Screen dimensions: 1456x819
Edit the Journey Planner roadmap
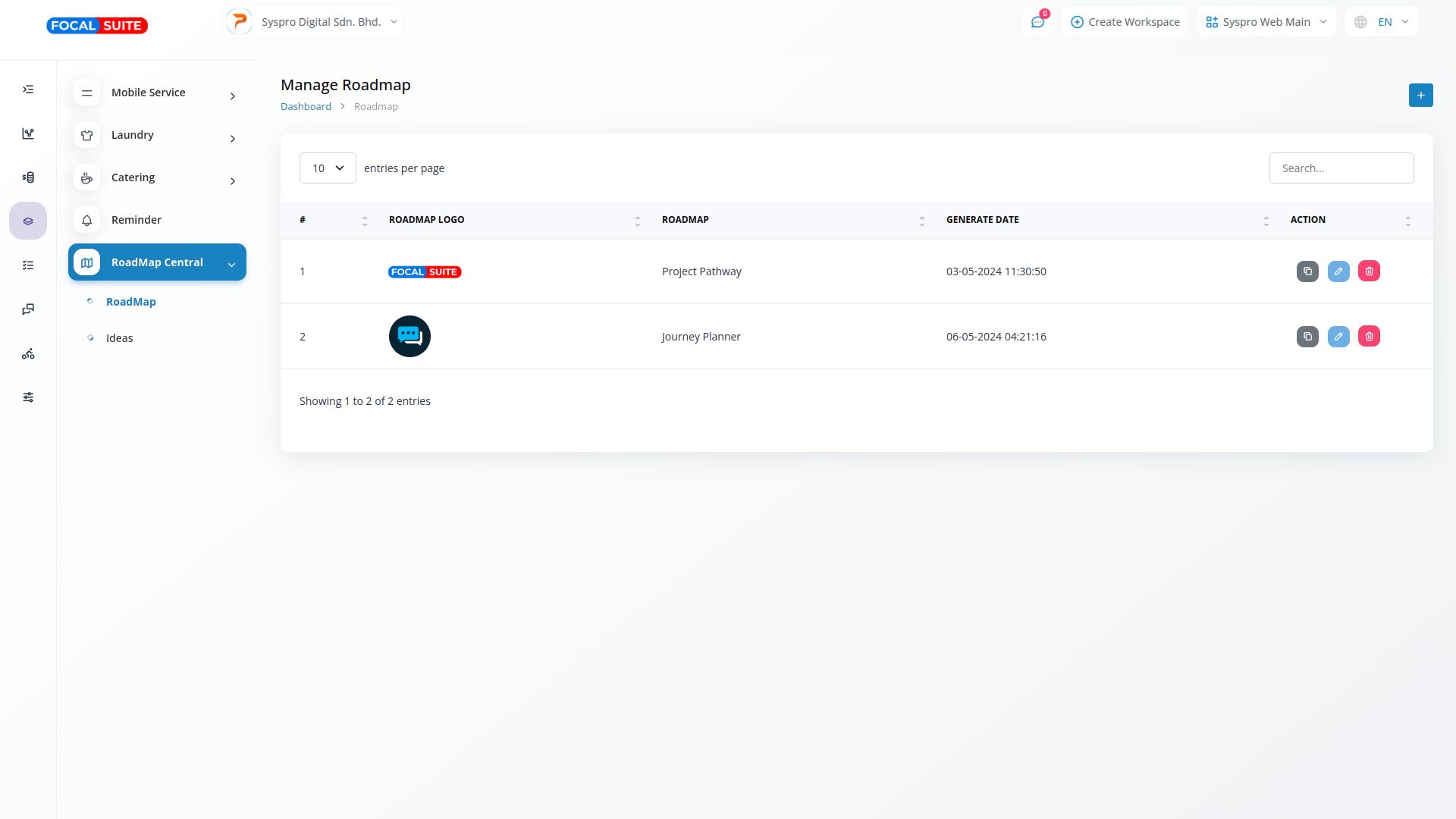[x=1338, y=337]
